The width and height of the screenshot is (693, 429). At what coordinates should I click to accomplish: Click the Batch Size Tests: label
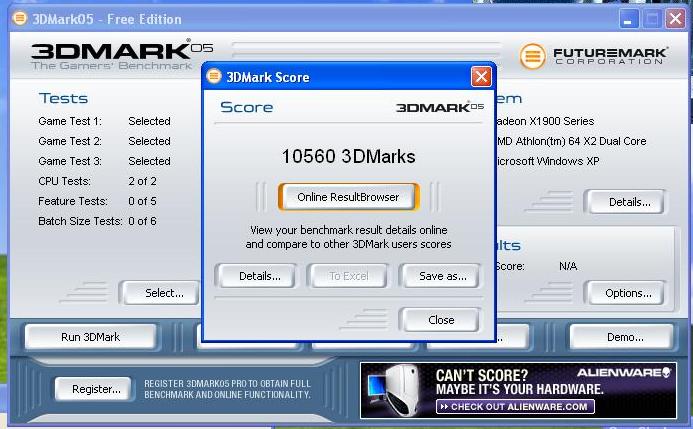(x=80, y=221)
